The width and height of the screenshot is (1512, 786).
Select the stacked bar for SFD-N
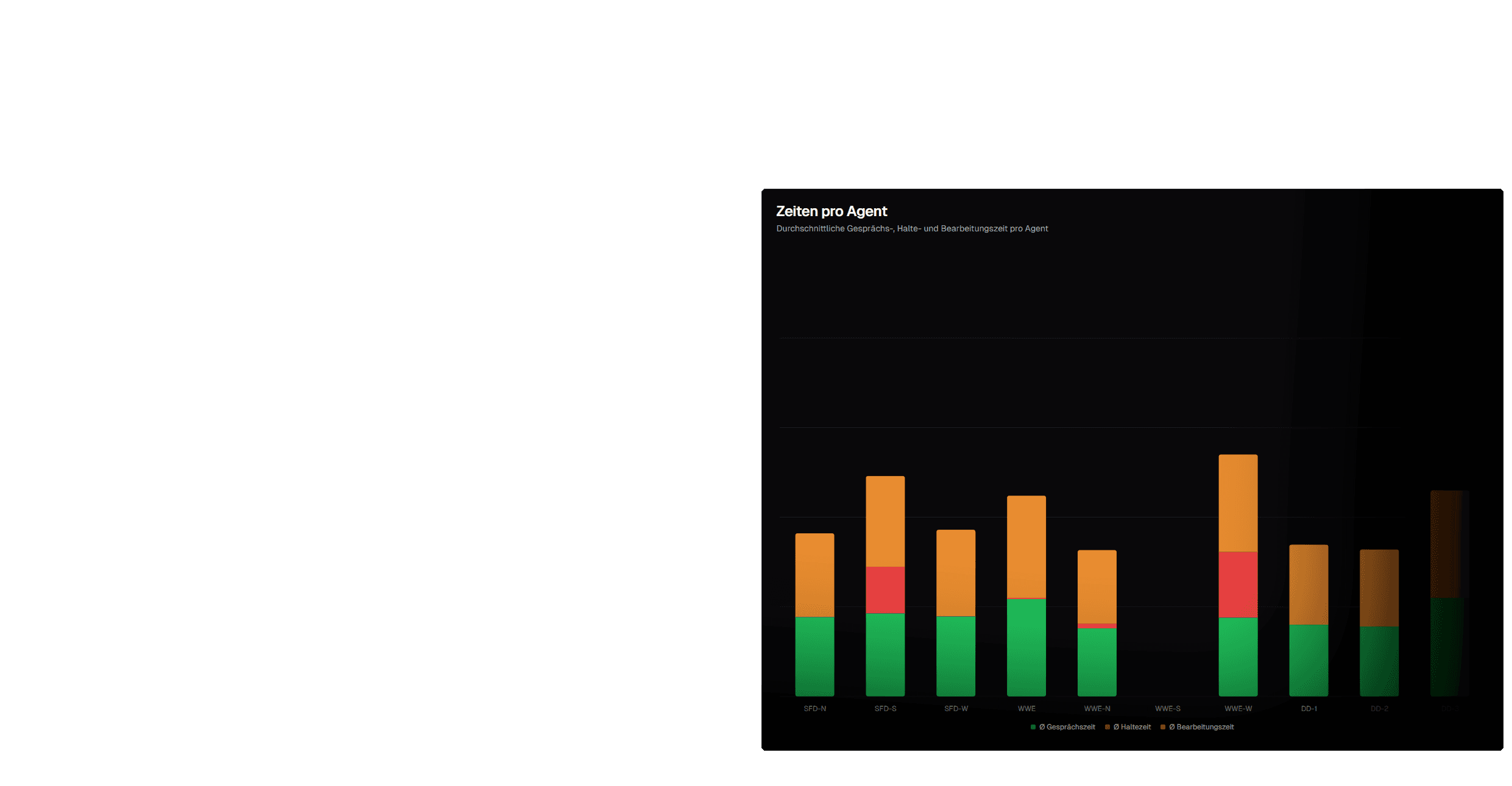point(814,615)
